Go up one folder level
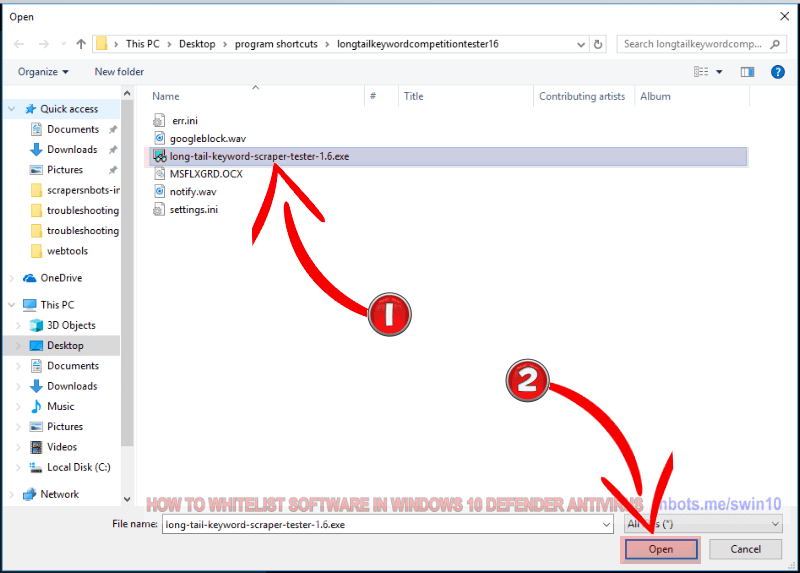 point(81,44)
